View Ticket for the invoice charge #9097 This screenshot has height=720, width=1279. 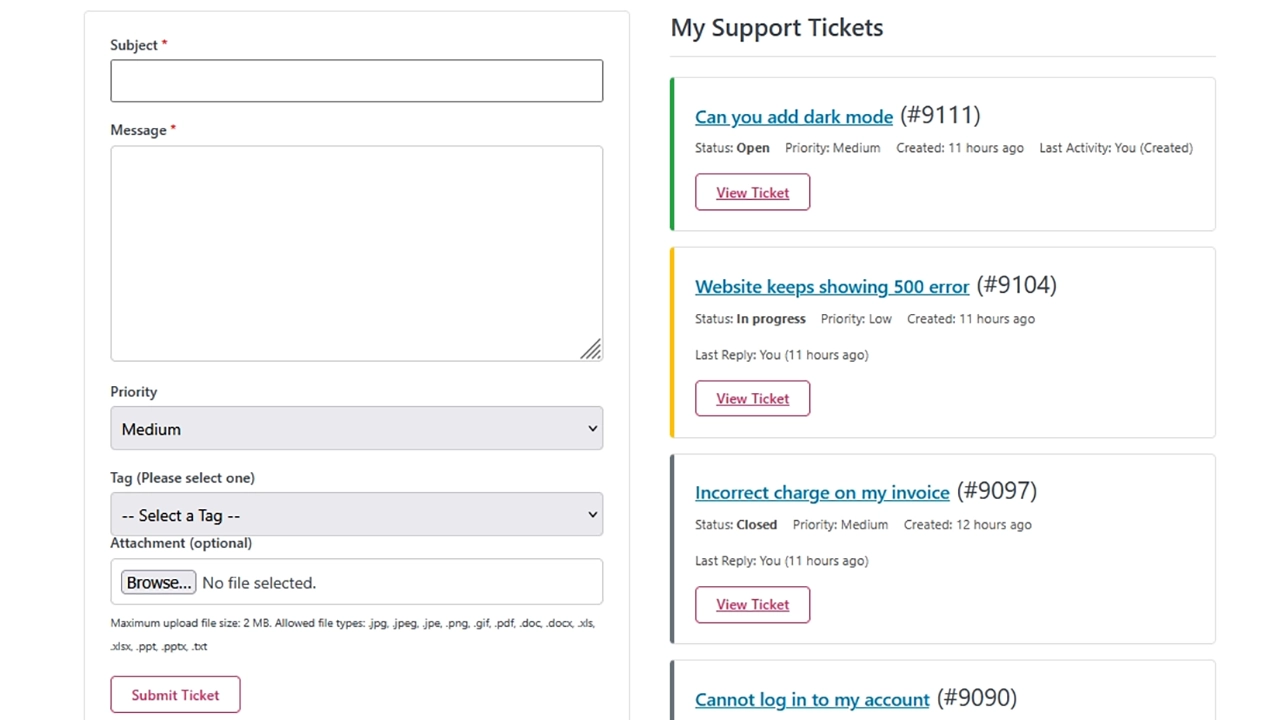pos(752,605)
